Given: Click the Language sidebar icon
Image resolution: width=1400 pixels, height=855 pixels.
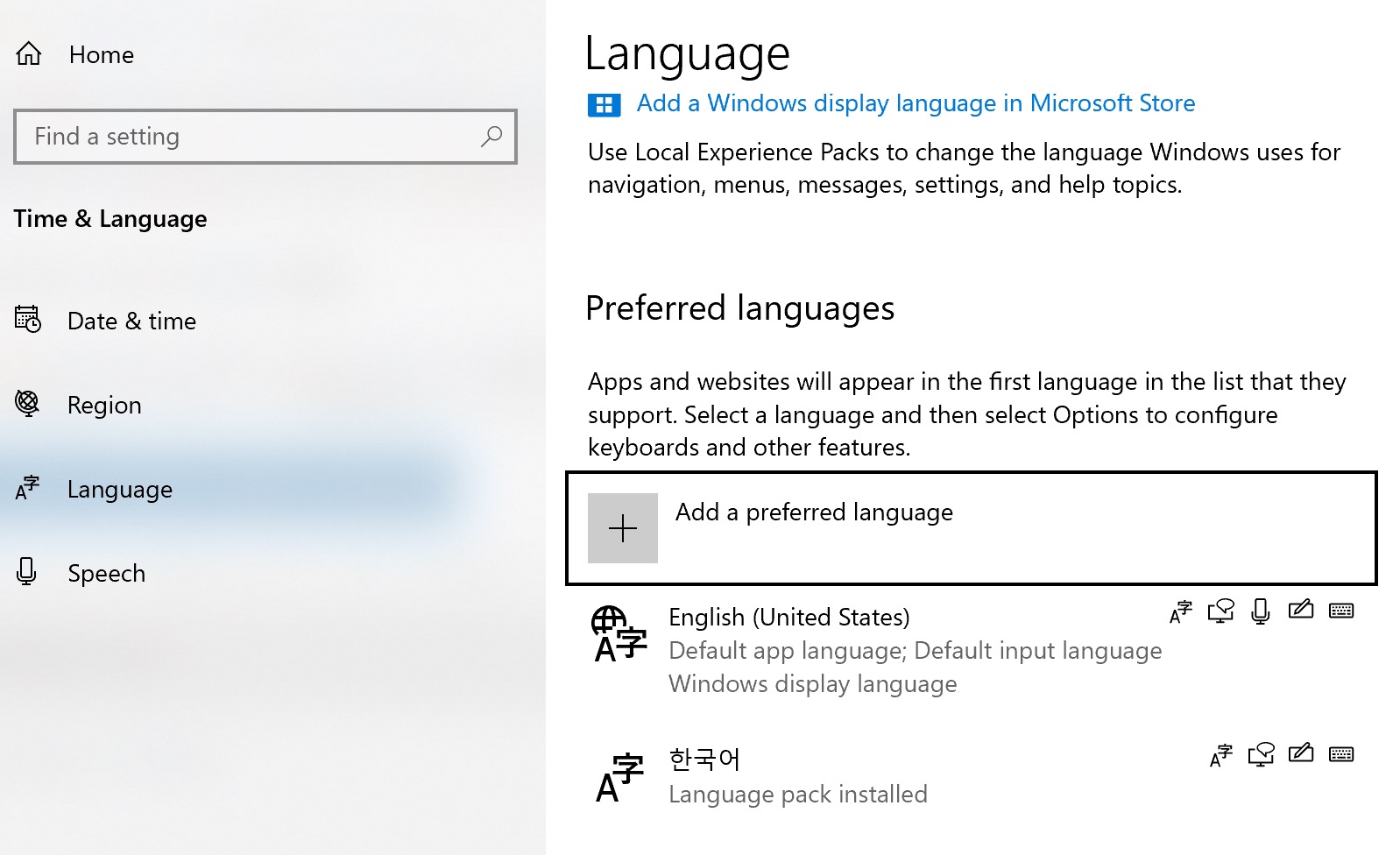Looking at the screenshot, I should [27, 488].
